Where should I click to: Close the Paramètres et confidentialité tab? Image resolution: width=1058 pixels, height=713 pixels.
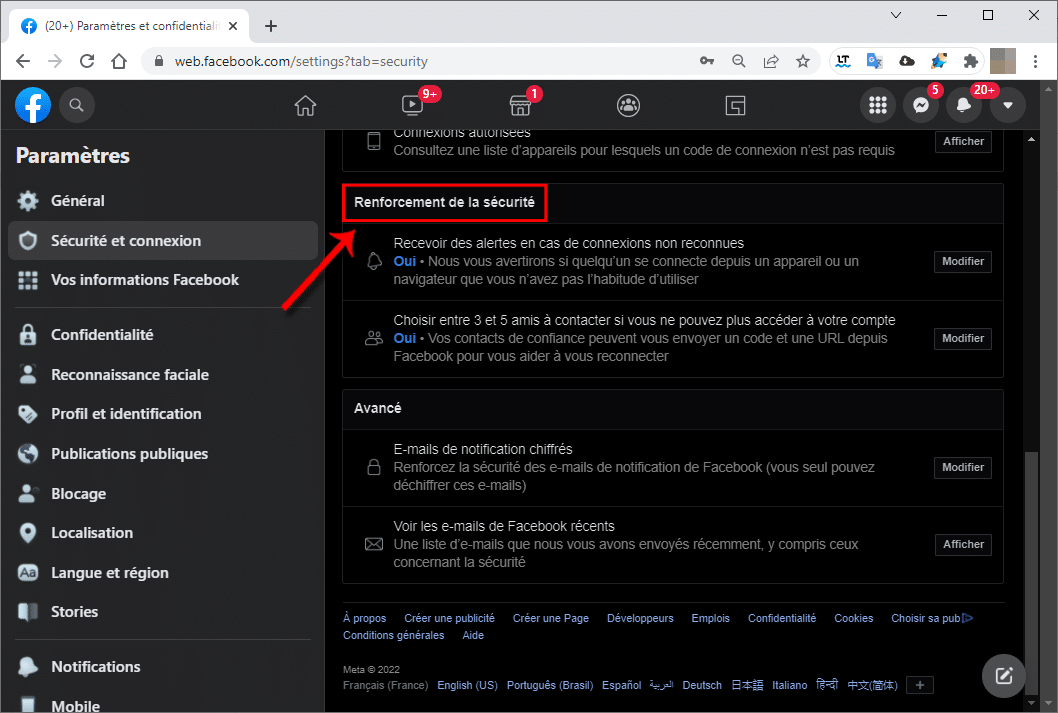(233, 26)
